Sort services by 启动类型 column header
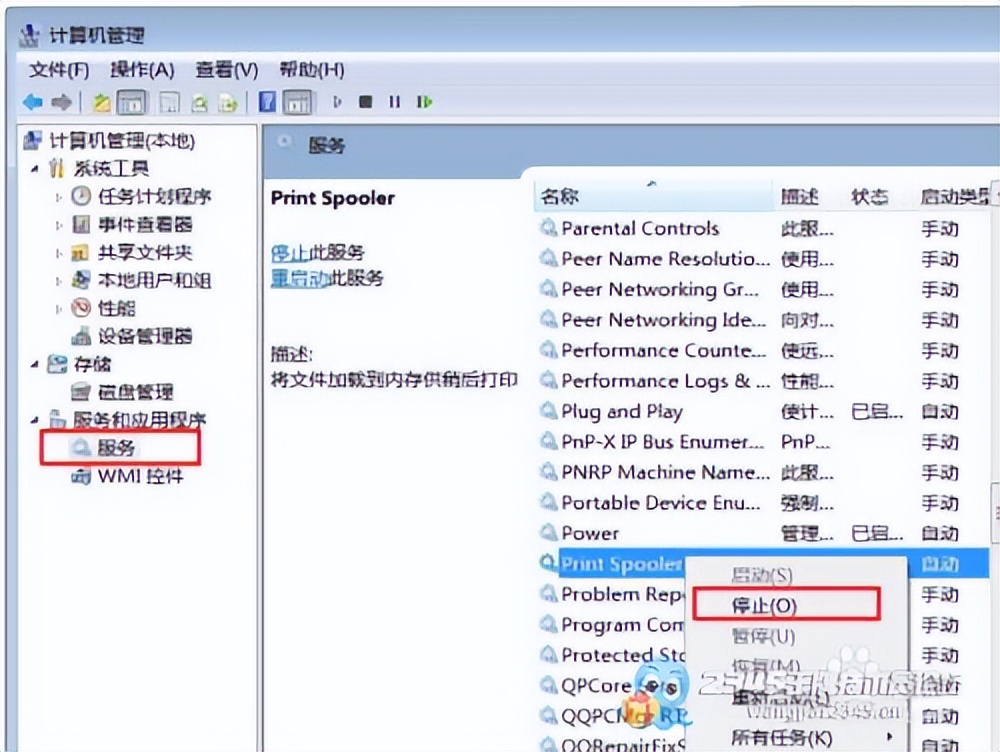Image resolution: width=1000 pixels, height=752 pixels. (953, 196)
